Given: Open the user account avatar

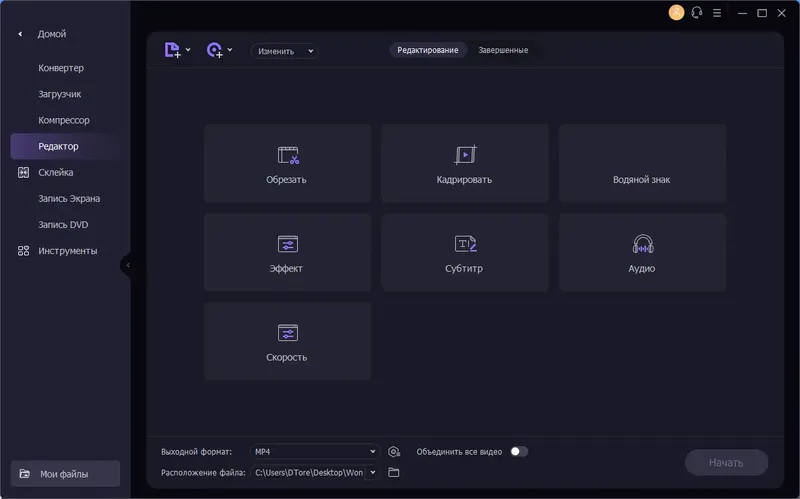Looking at the screenshot, I should coord(677,13).
